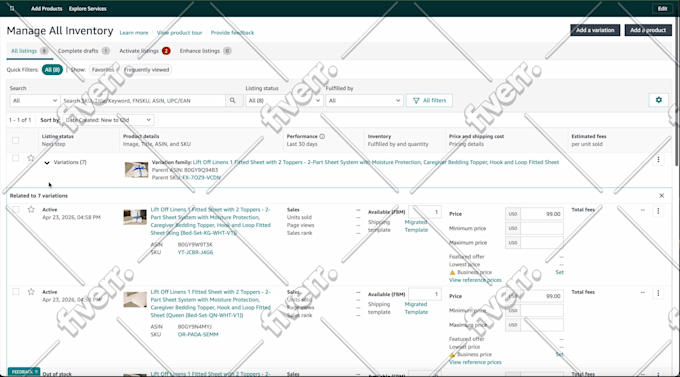This screenshot has height=377, width=680.
Task: Switch to the Activate listings tab
Action: [x=144, y=51]
